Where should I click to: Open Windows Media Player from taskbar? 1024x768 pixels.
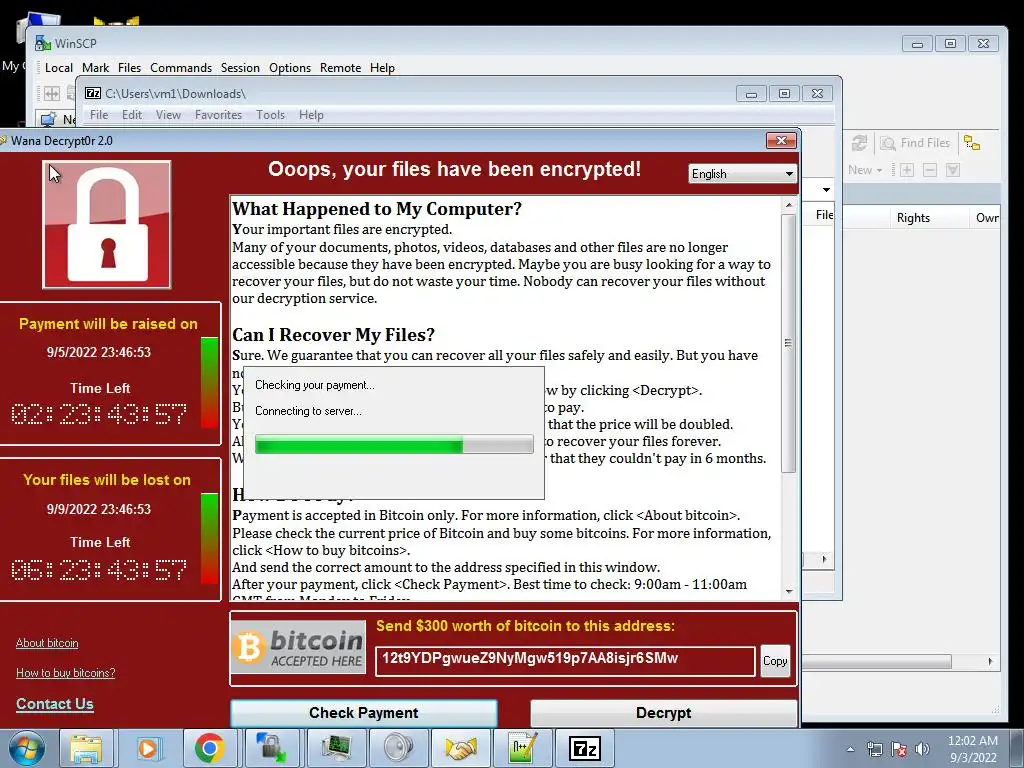click(148, 748)
